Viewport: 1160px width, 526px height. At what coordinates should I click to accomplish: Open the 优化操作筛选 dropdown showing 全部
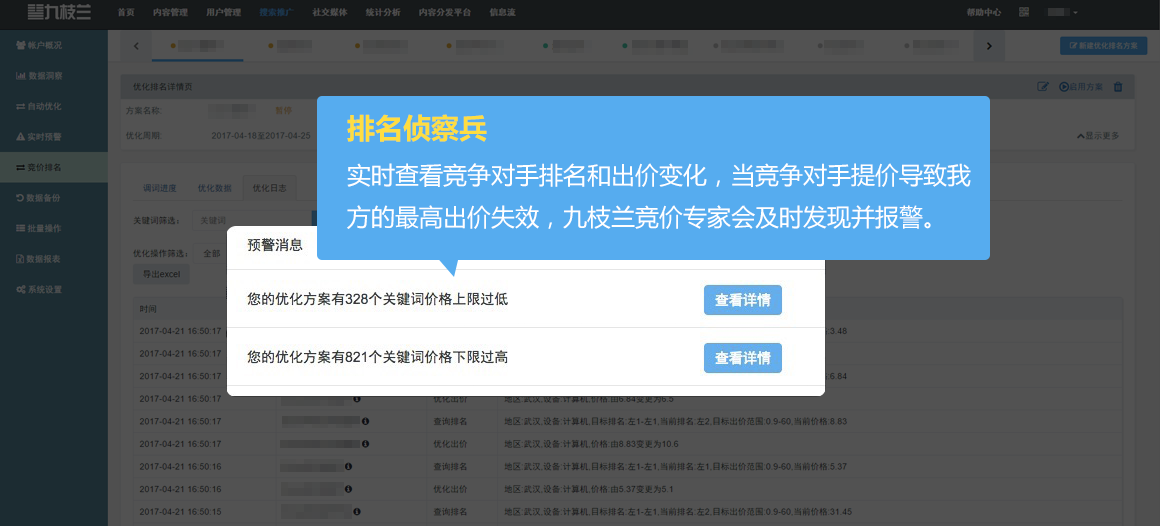tap(211, 253)
